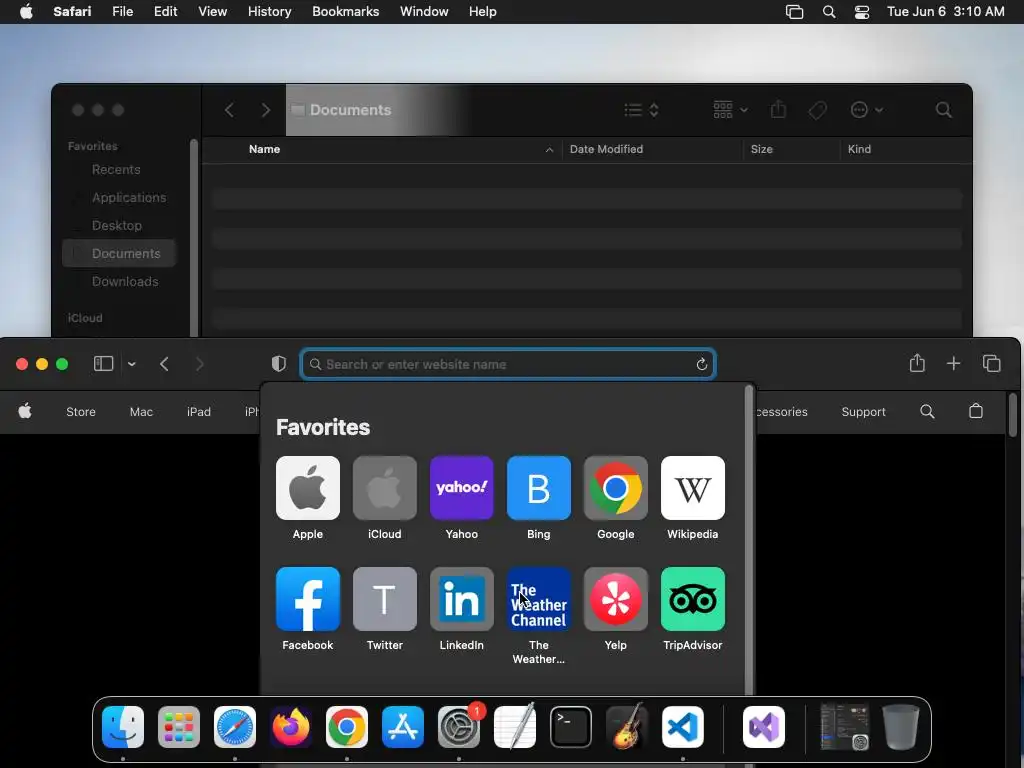Image resolution: width=1024 pixels, height=768 pixels.
Task: Select Documents in Finder sidebar
Action: [x=119, y=253]
